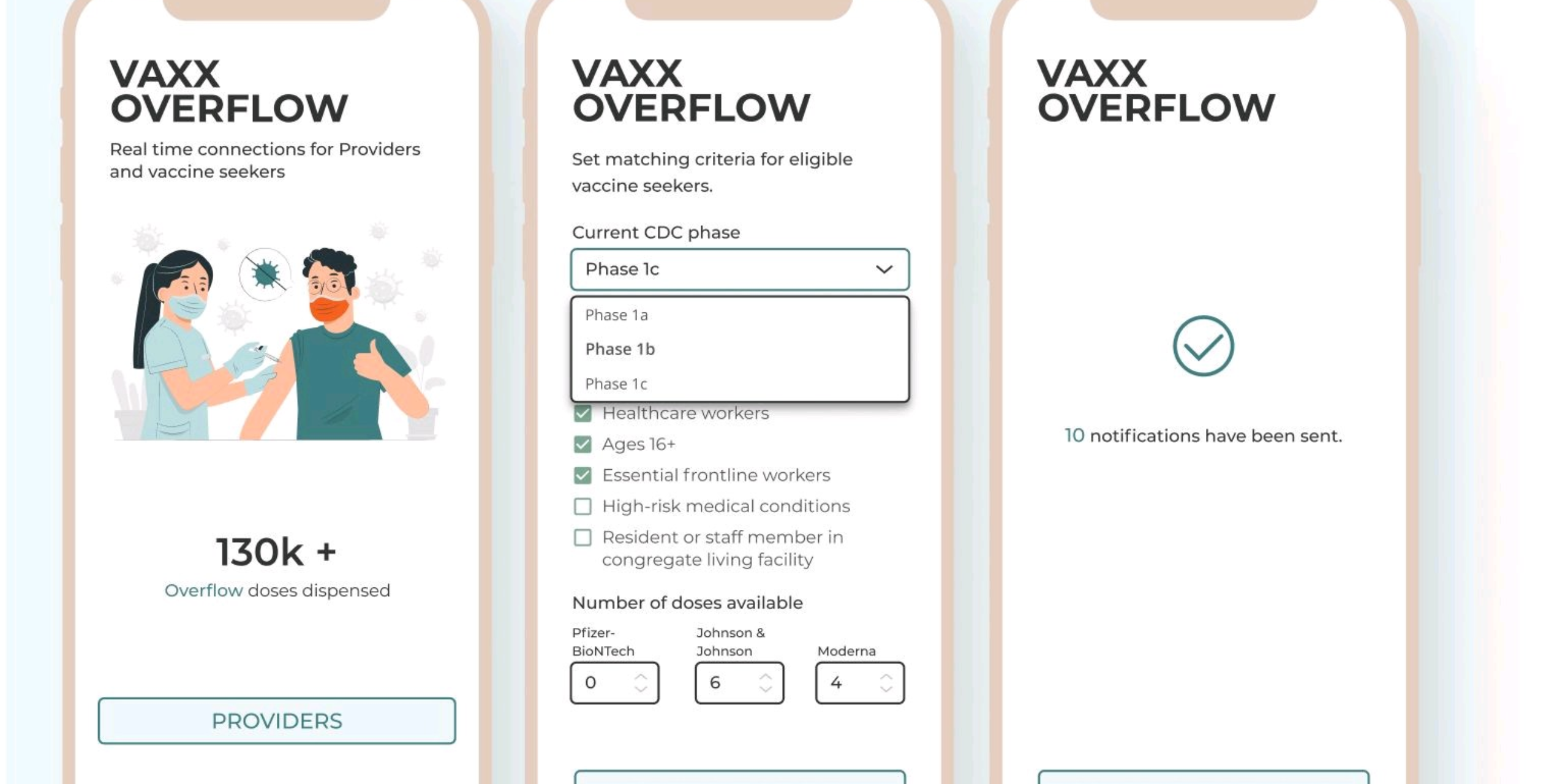This screenshot has width=1568, height=784.
Task: Toggle Healthcare workers checkbox on
Action: [x=583, y=412]
